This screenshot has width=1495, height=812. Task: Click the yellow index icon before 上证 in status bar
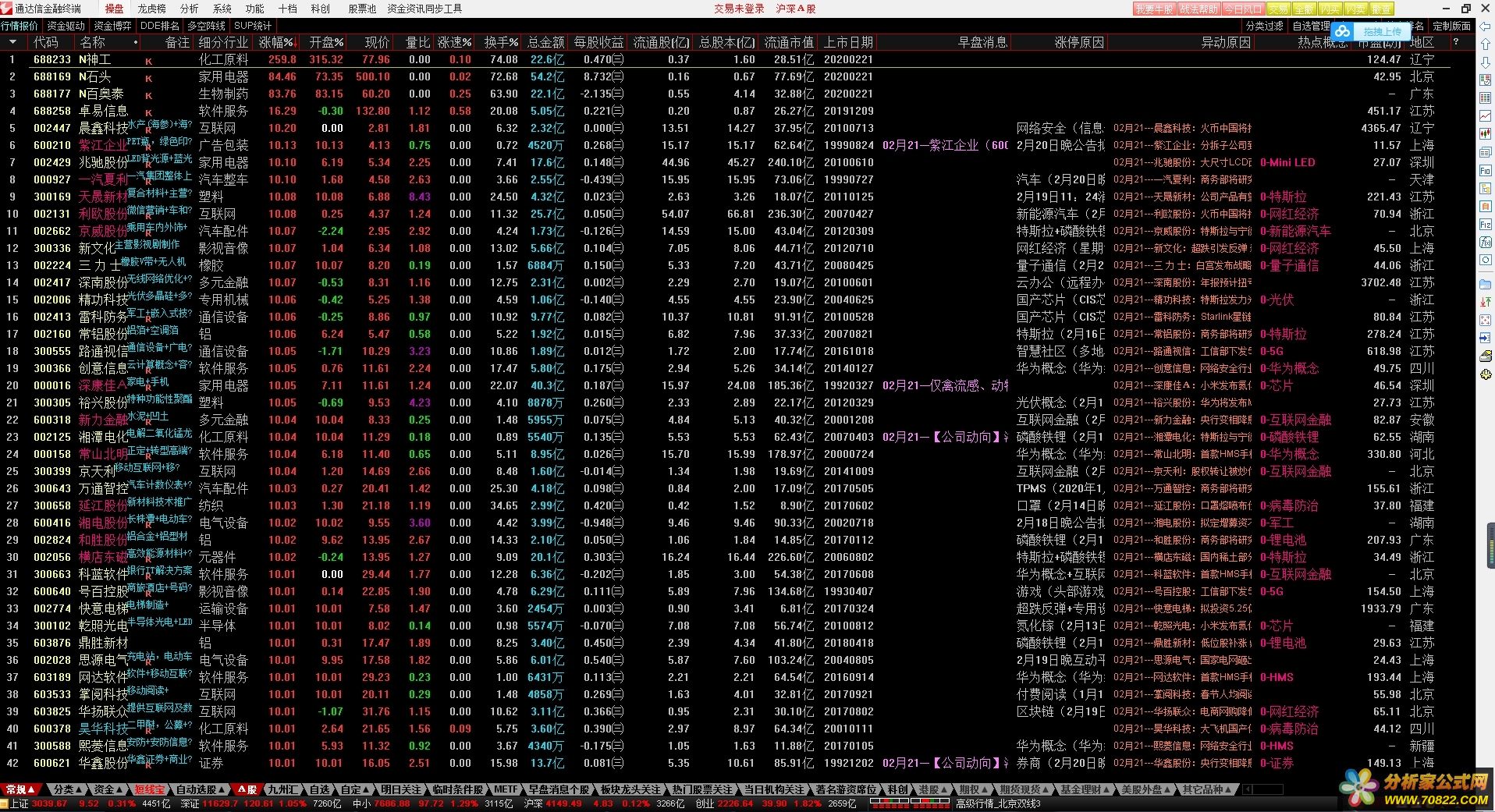pos(5,803)
